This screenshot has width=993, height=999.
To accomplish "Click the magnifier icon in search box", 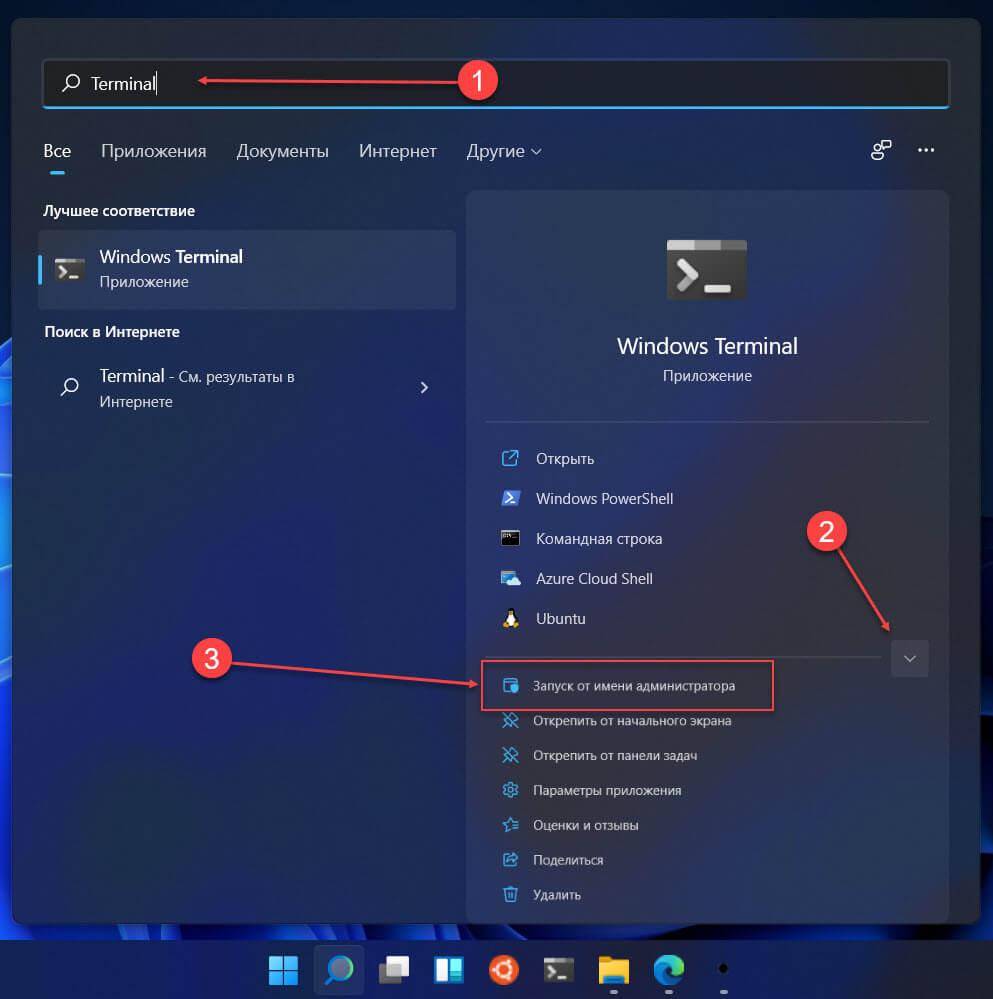I will 71,83.
